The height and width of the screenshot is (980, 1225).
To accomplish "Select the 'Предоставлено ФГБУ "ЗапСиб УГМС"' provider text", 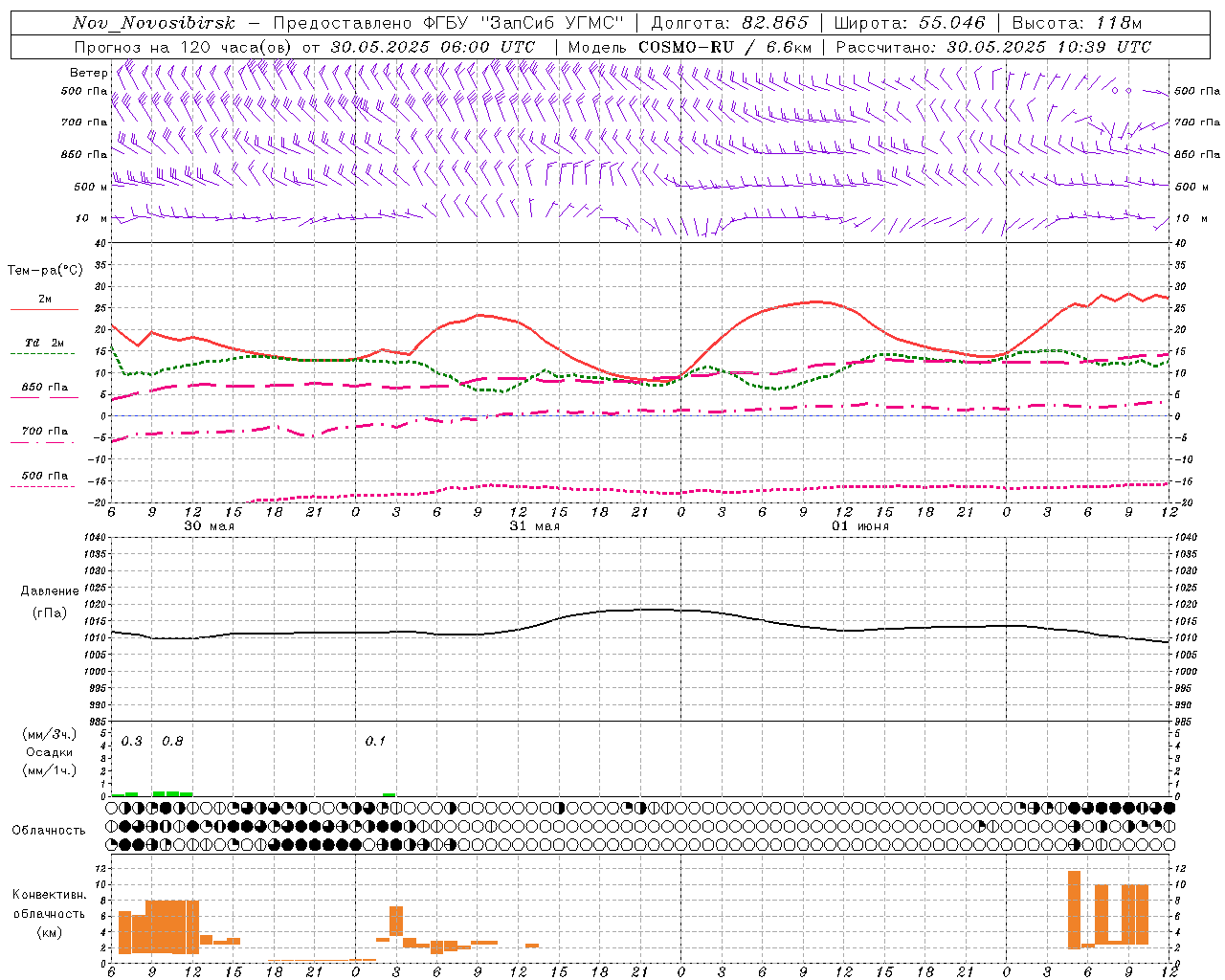I will tap(449, 23).
